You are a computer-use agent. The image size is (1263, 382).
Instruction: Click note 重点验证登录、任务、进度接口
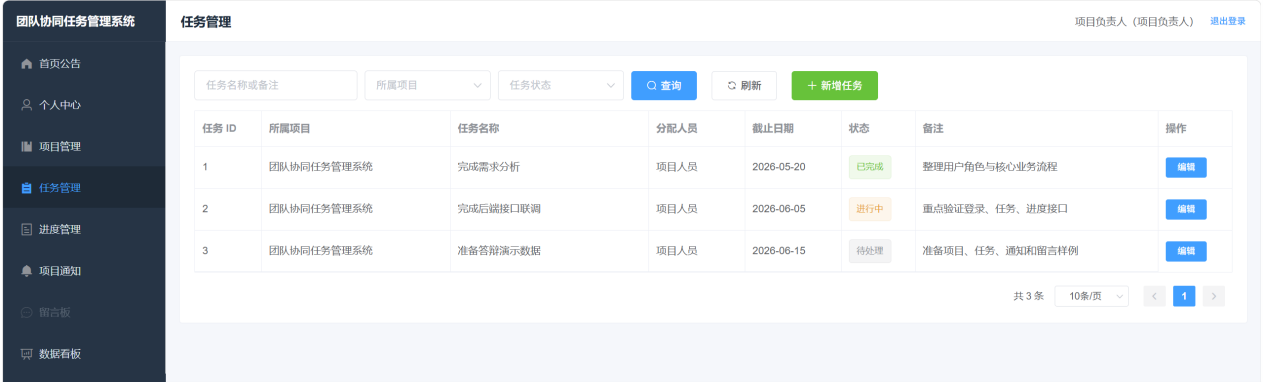point(995,209)
